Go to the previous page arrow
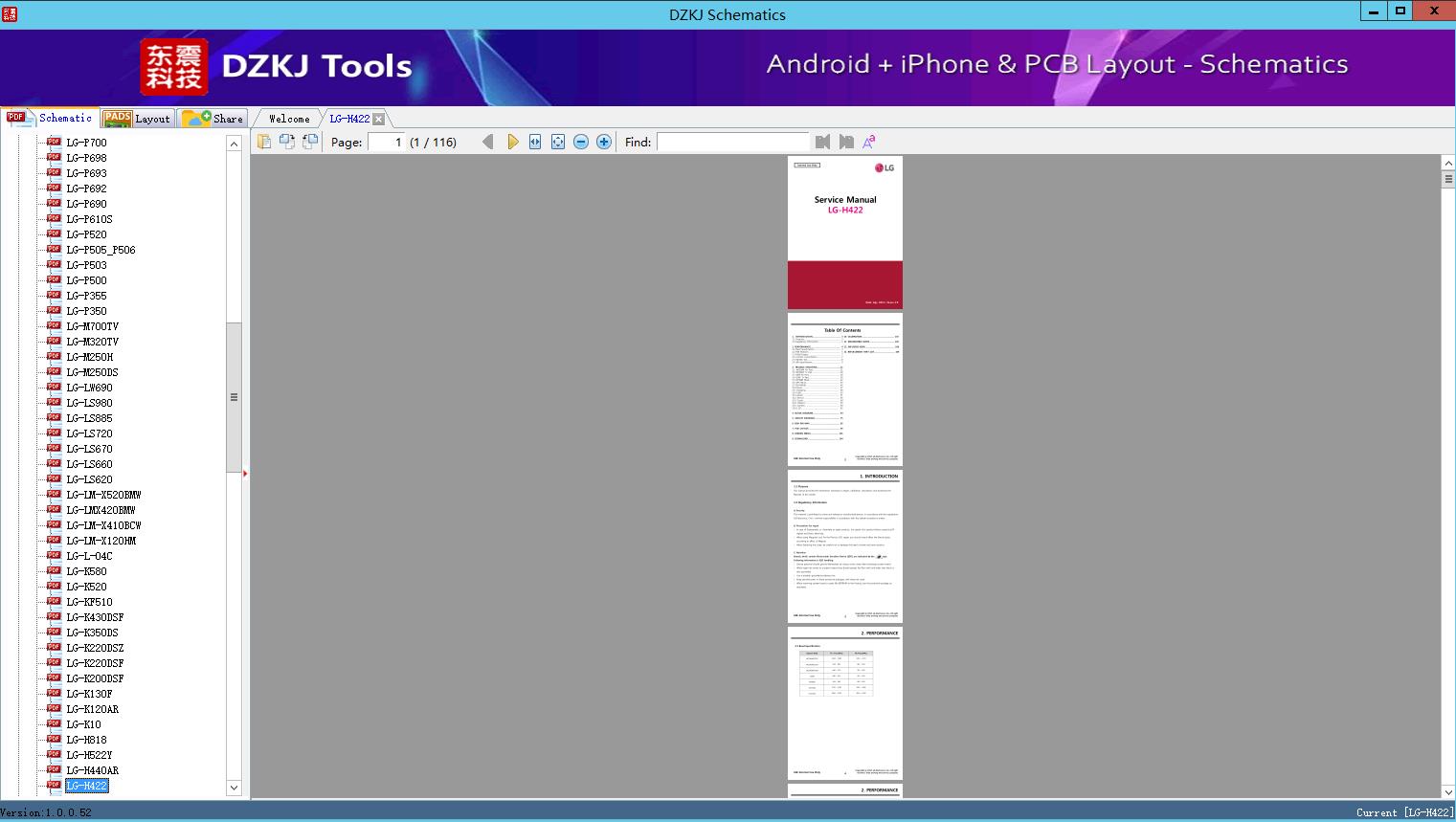 point(488,142)
